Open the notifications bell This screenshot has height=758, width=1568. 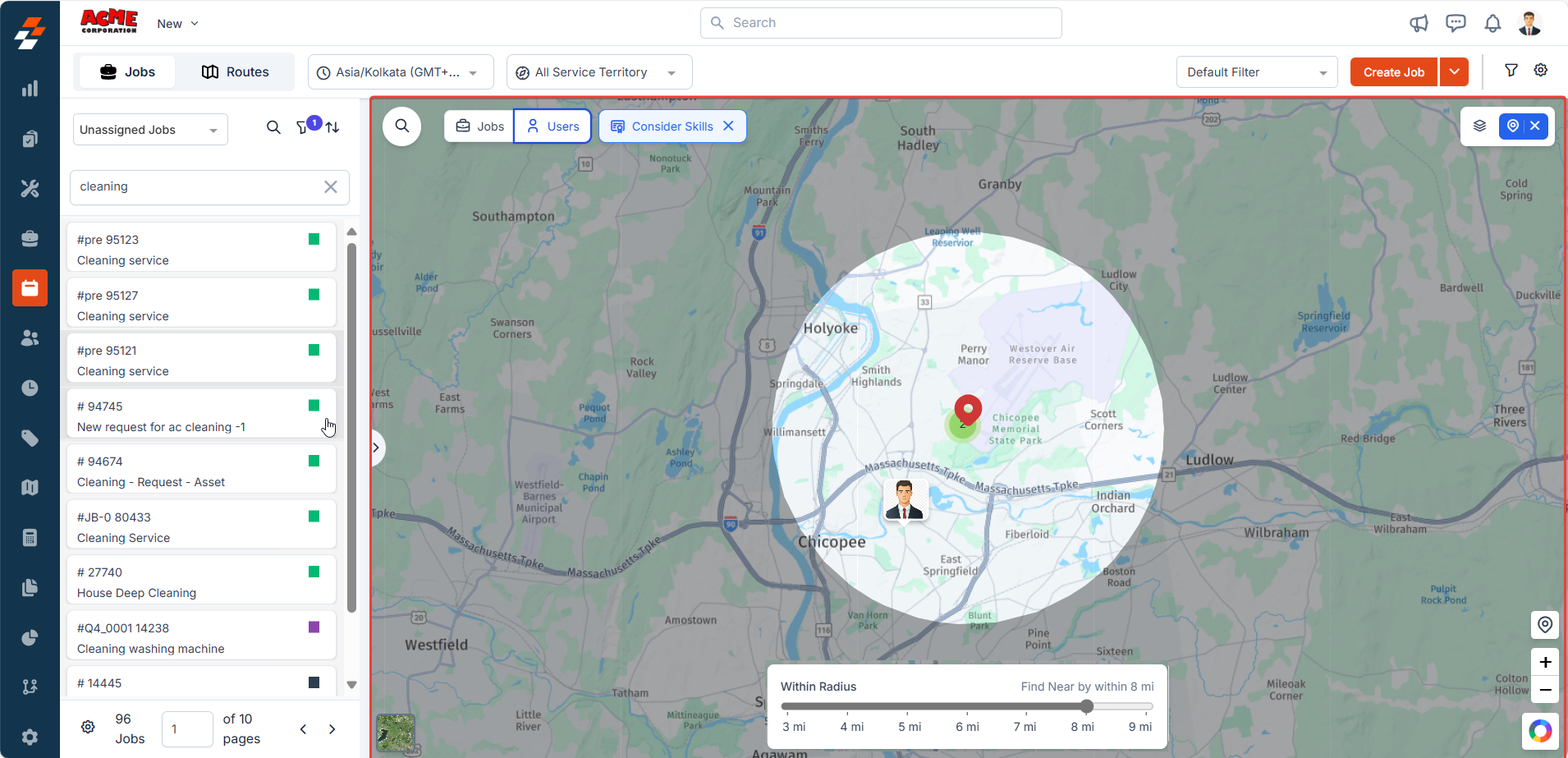tap(1492, 23)
